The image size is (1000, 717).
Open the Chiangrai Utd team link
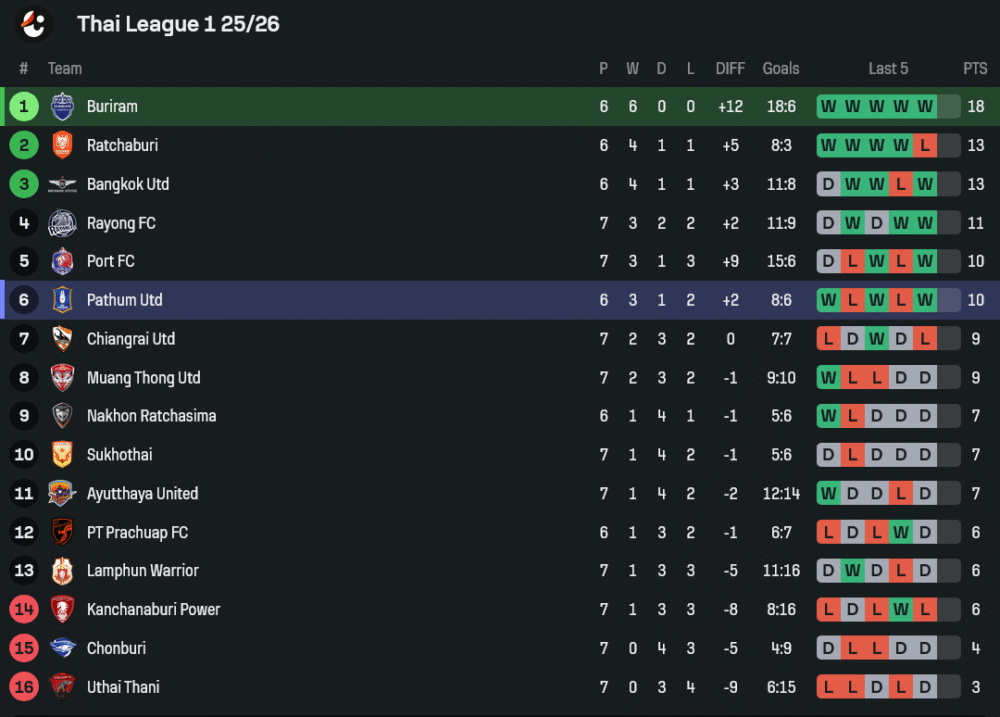pos(130,339)
